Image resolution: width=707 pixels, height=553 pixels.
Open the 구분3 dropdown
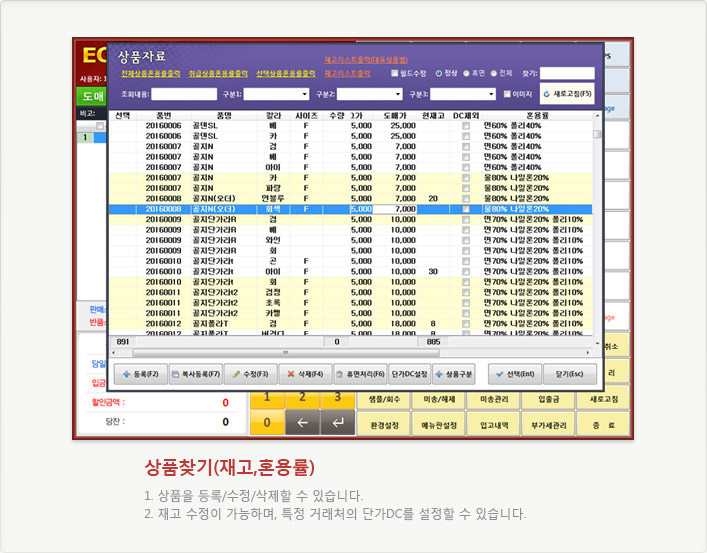pos(491,94)
